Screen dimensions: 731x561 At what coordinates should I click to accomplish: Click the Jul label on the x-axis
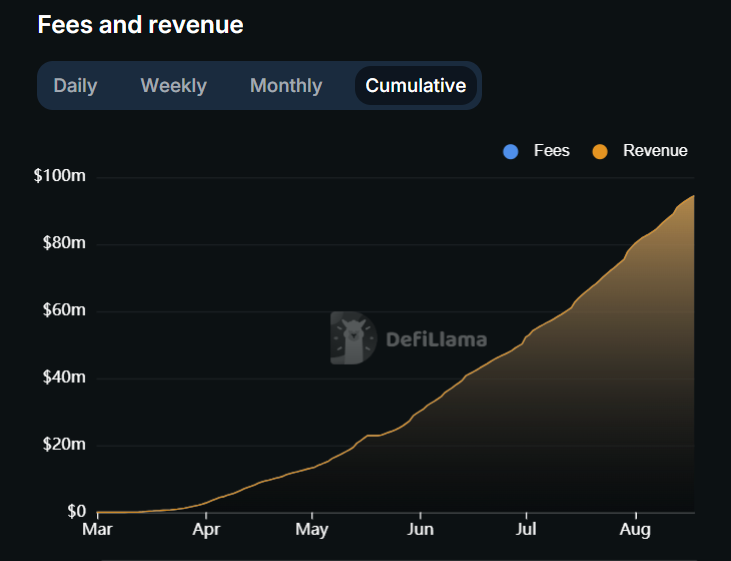click(526, 529)
